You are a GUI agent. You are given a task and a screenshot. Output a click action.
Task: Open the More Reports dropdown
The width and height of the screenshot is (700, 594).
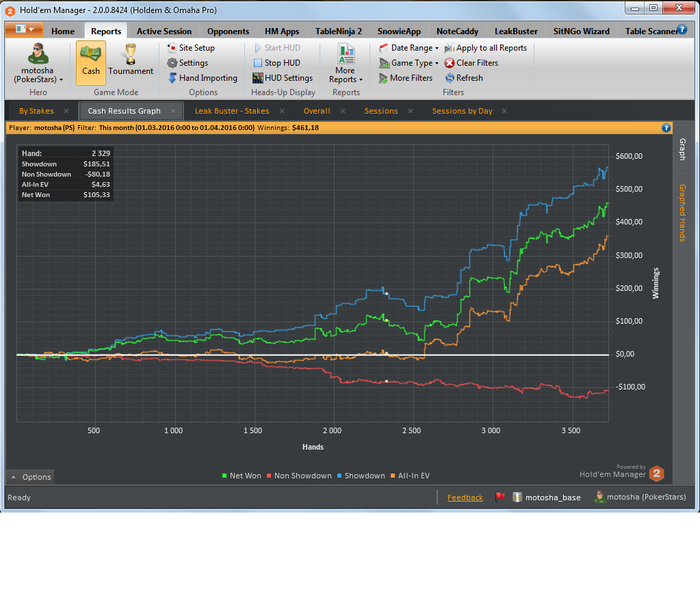[x=346, y=63]
